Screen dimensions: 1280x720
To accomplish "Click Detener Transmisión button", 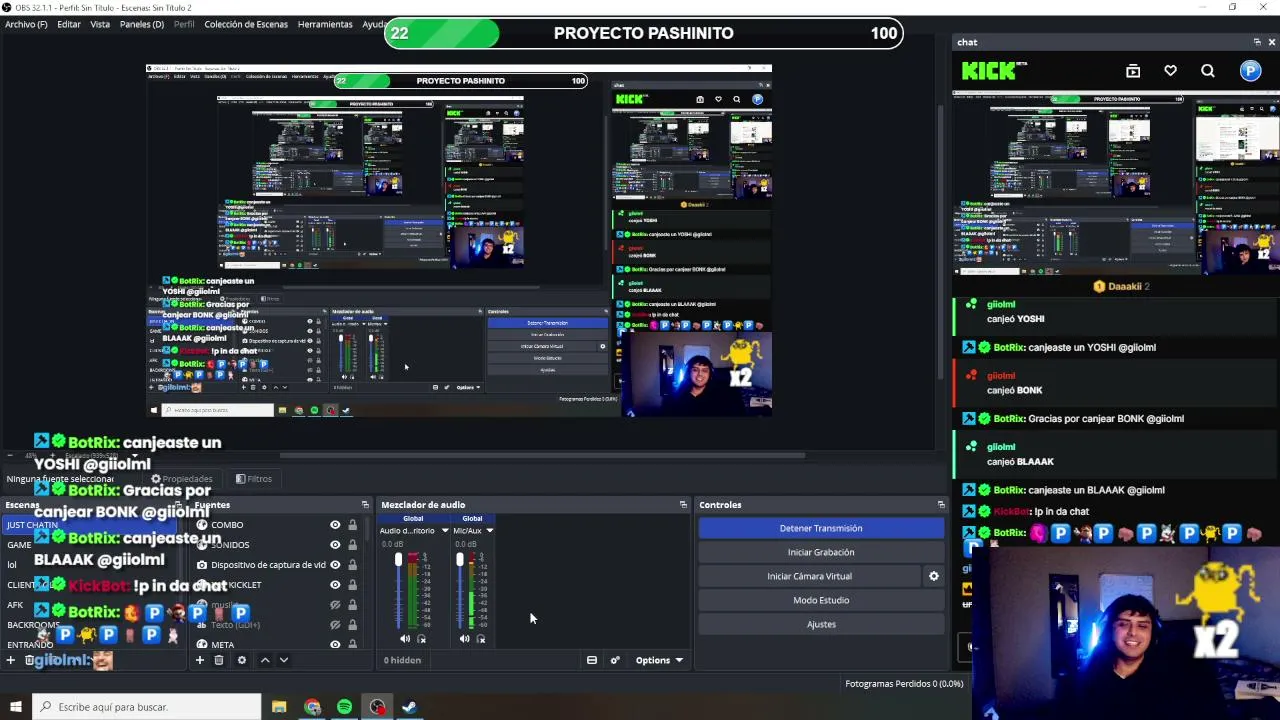I will (821, 528).
